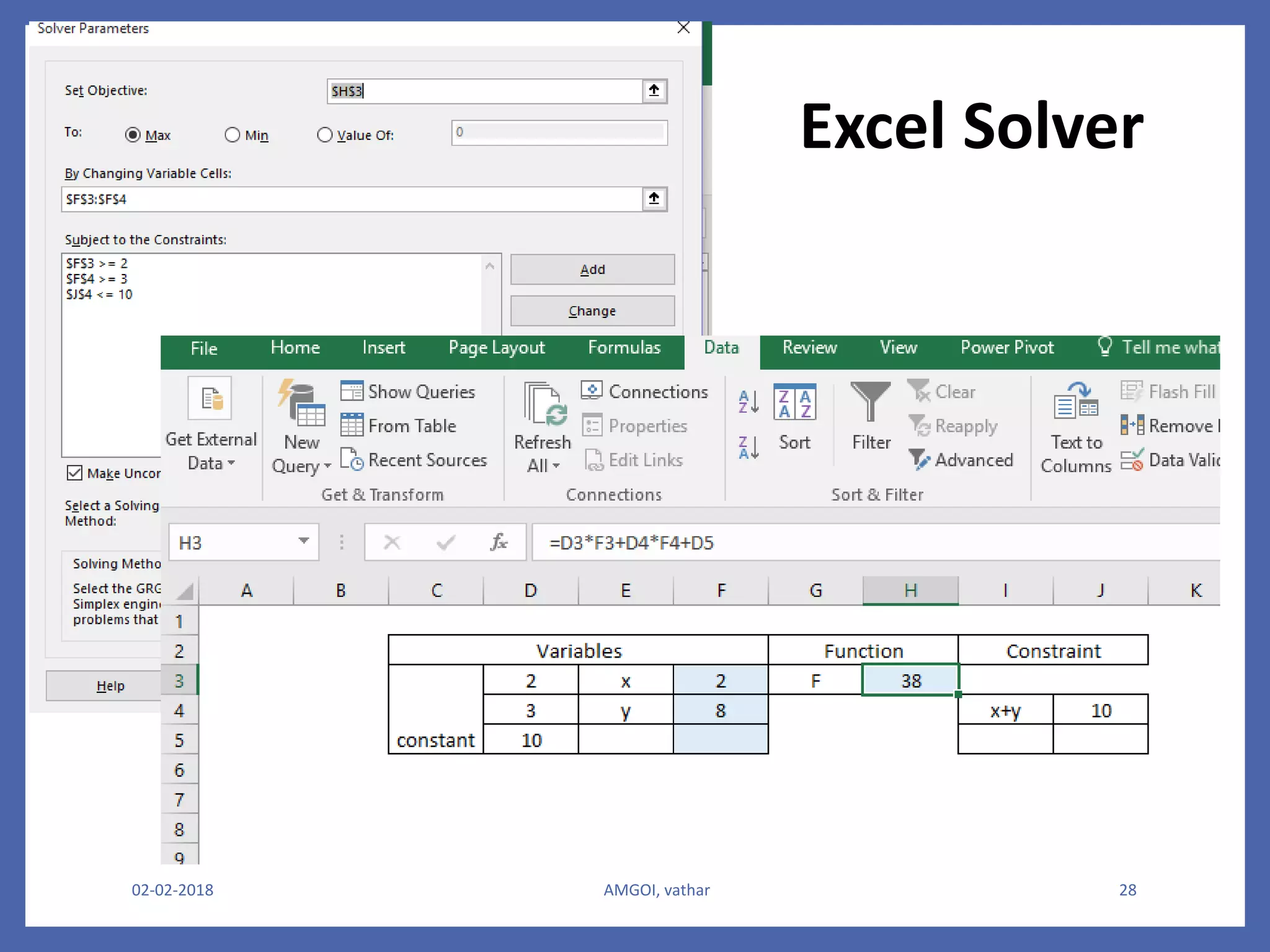Open the Sort dialog icon
Image resolution: width=1270 pixels, height=952 pixels.
point(794,402)
